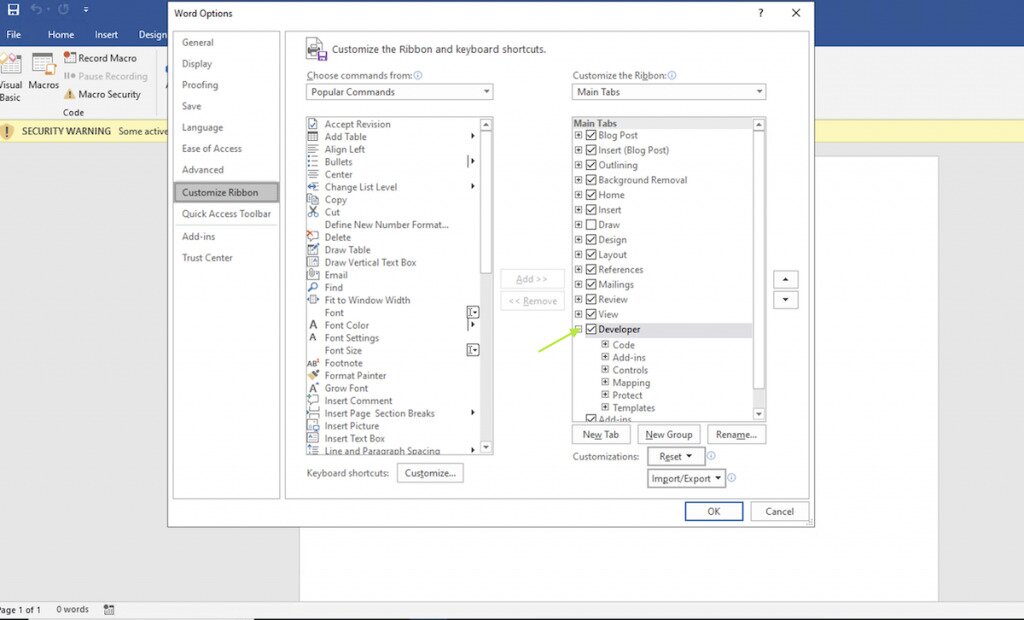Switch to the Trust Center category
Screen dimensions: 1024x620
pyautogui.click(x=206, y=257)
